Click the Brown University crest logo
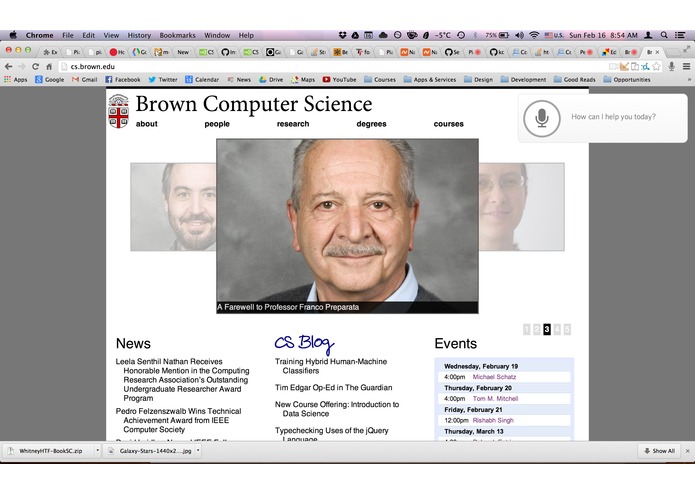The height and width of the screenshot is (494, 695). pos(118,111)
